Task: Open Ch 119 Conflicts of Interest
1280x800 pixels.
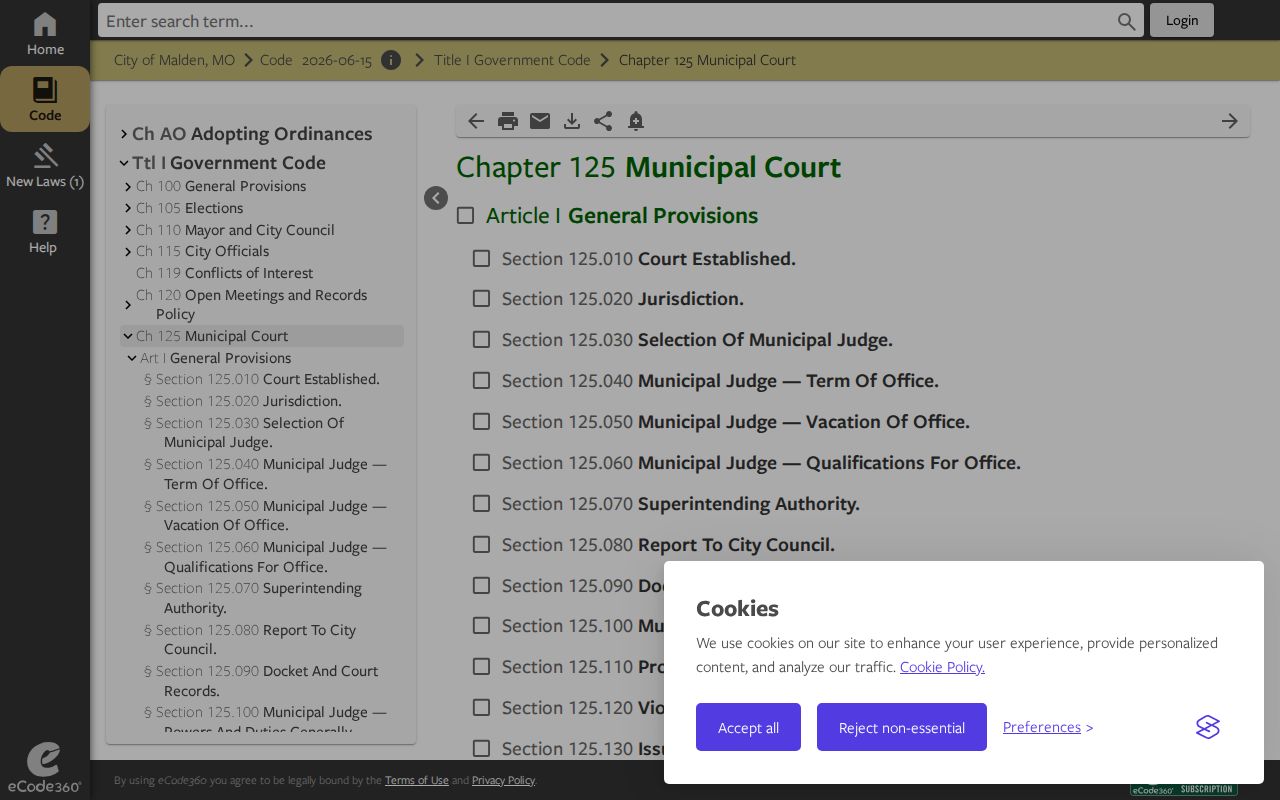Action: tap(224, 273)
